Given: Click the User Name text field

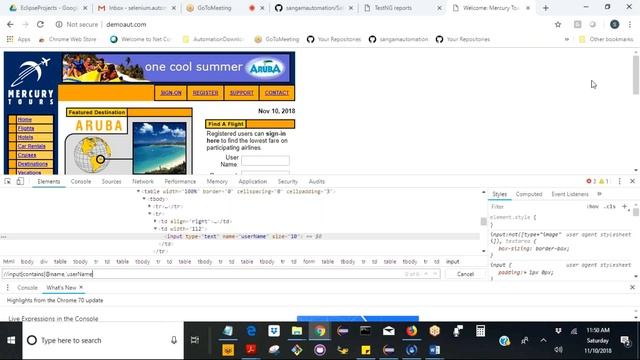Looking at the screenshot, I should [x=265, y=160].
